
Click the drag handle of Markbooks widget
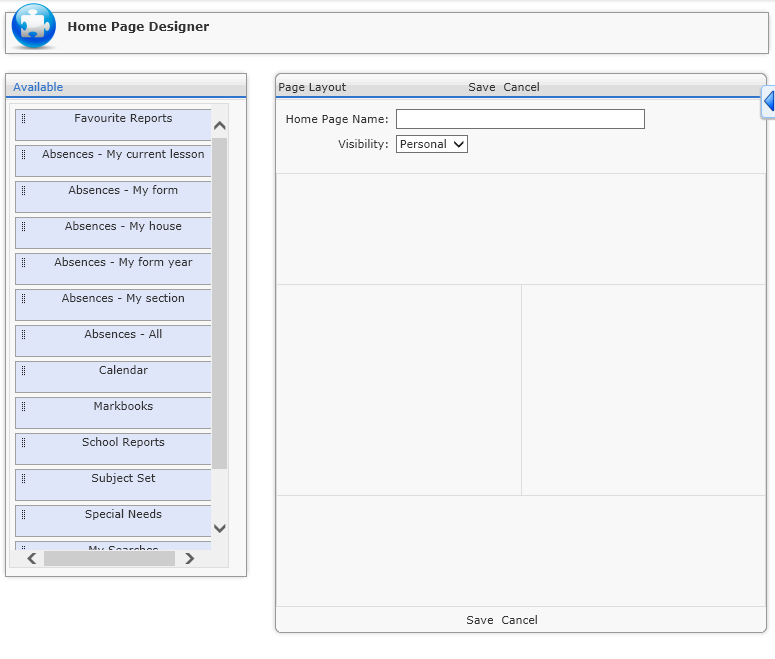[23, 407]
